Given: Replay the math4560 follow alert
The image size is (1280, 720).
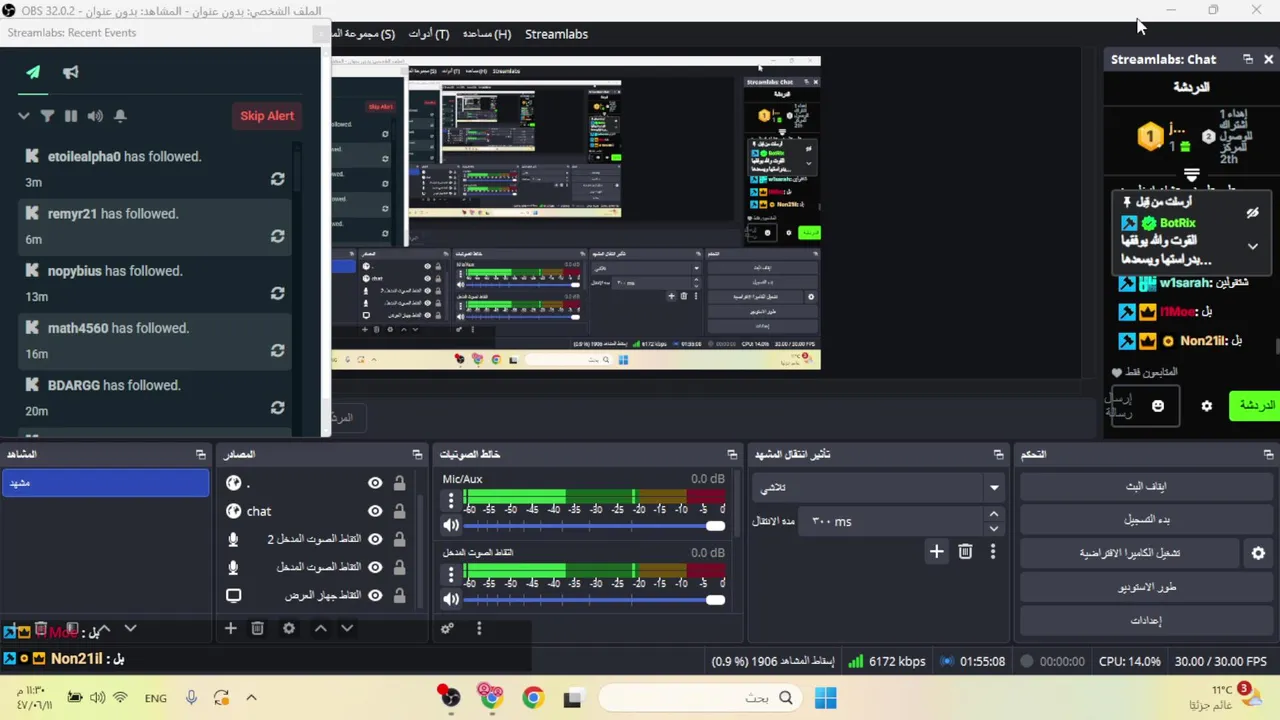Looking at the screenshot, I should click(x=278, y=350).
